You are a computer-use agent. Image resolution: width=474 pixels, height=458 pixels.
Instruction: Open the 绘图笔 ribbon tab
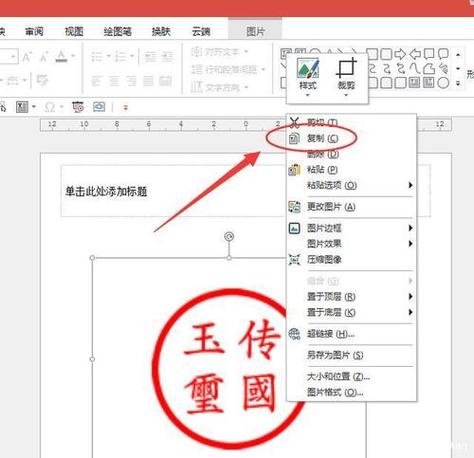point(118,31)
